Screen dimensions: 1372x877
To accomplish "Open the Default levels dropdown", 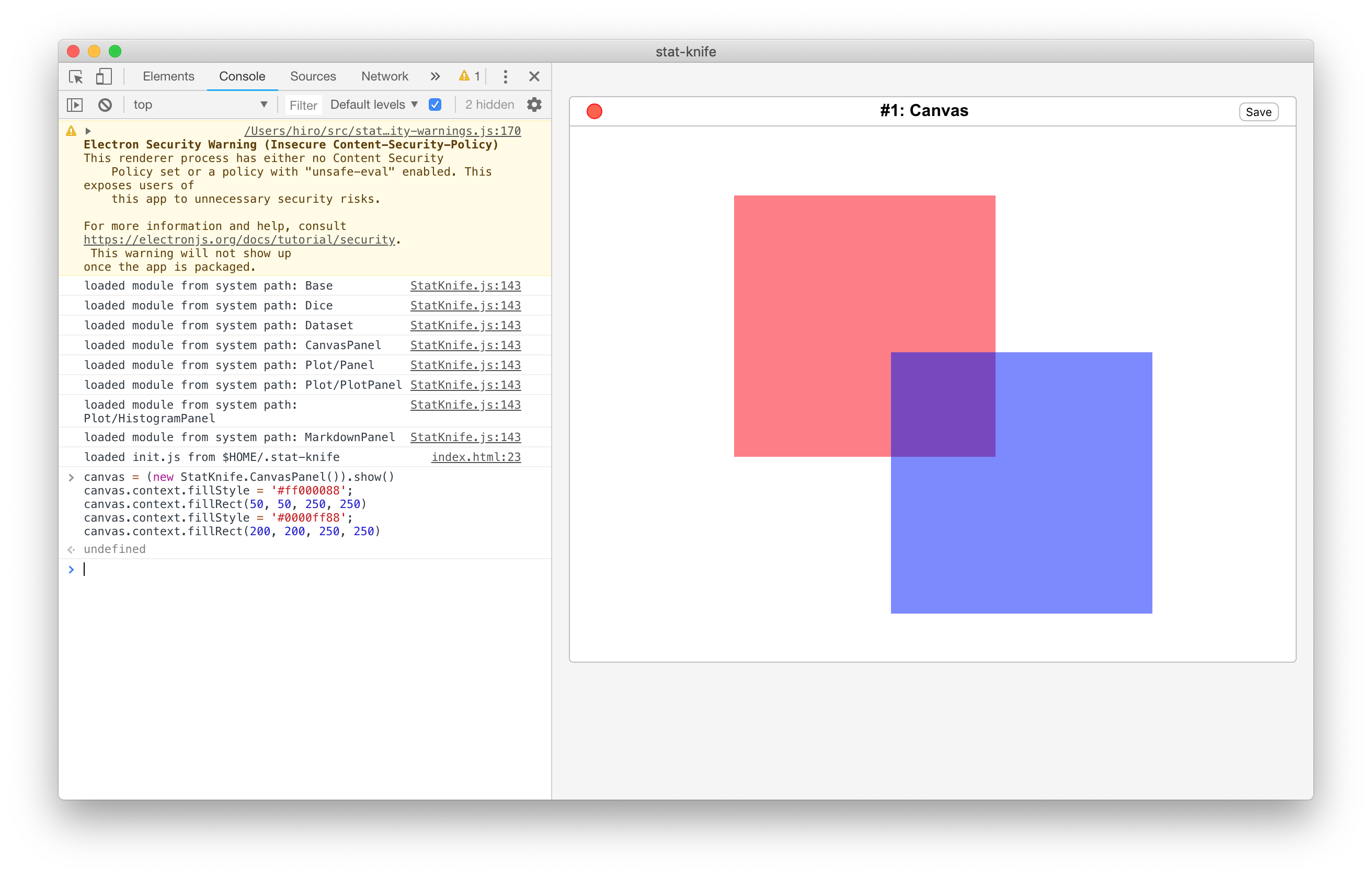I will (374, 105).
